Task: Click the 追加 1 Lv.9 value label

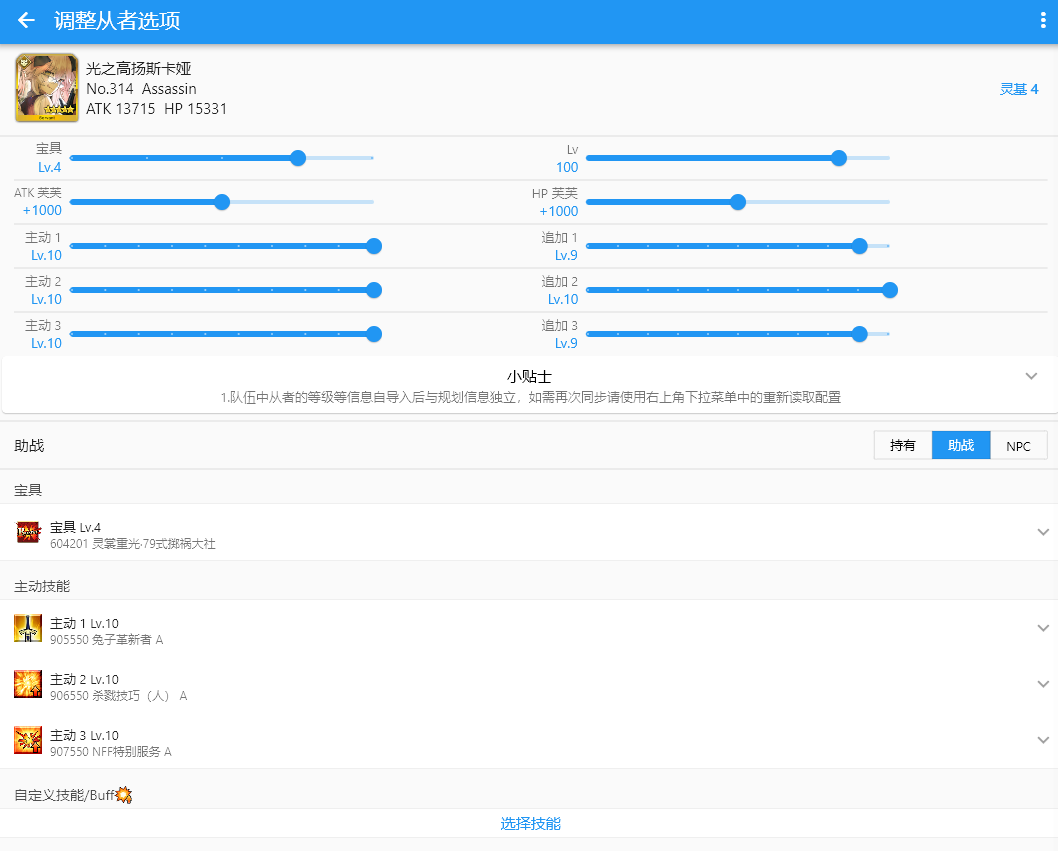Action: pyautogui.click(x=566, y=255)
